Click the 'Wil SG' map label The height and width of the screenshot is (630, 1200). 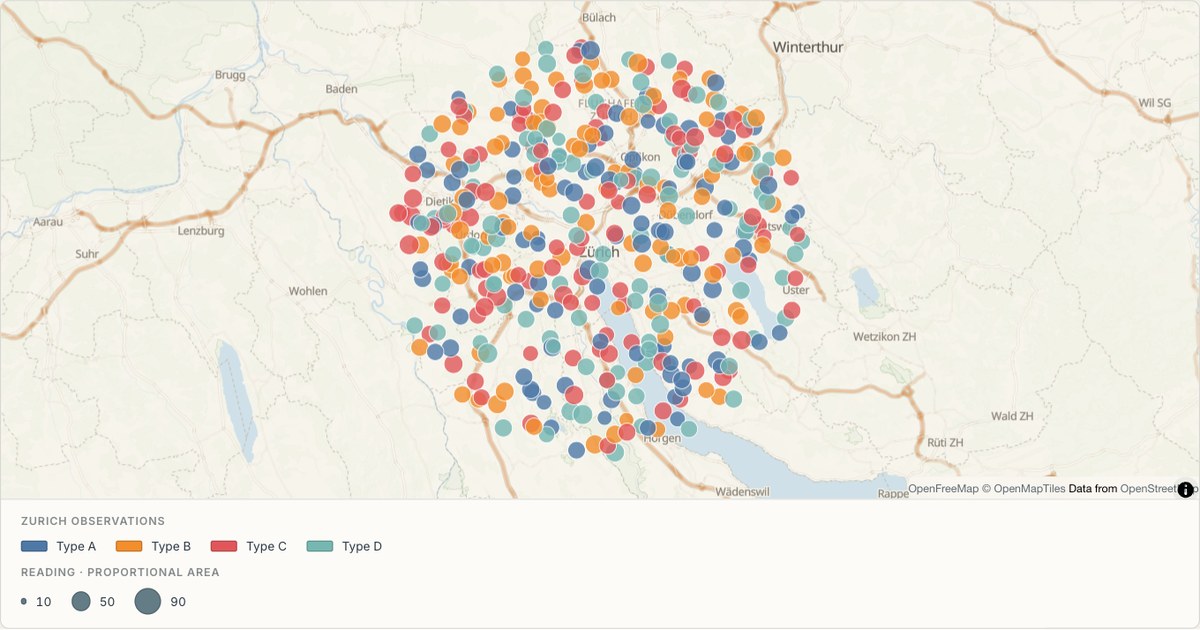click(x=1155, y=103)
